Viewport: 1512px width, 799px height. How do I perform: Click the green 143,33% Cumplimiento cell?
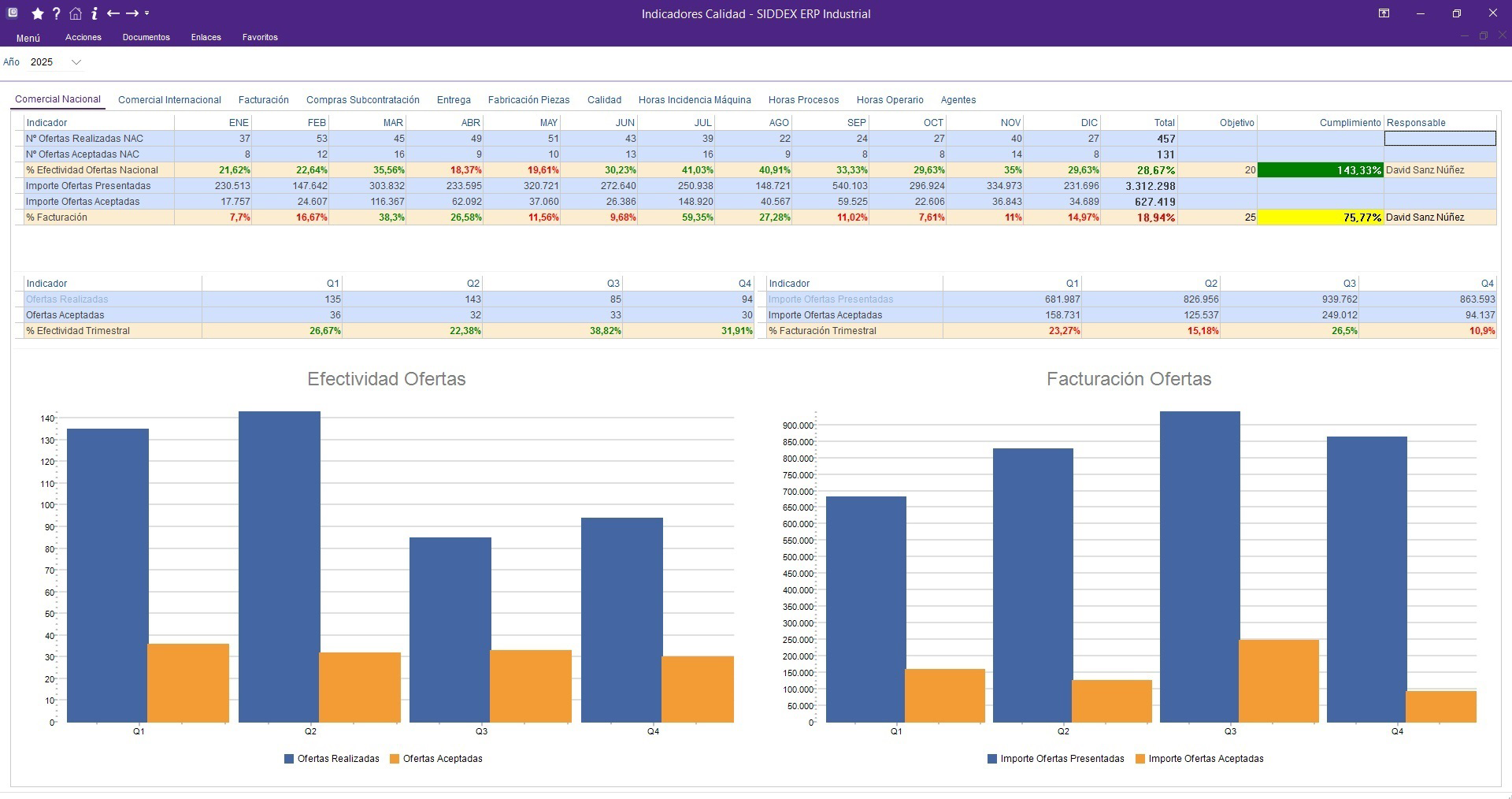click(1320, 170)
